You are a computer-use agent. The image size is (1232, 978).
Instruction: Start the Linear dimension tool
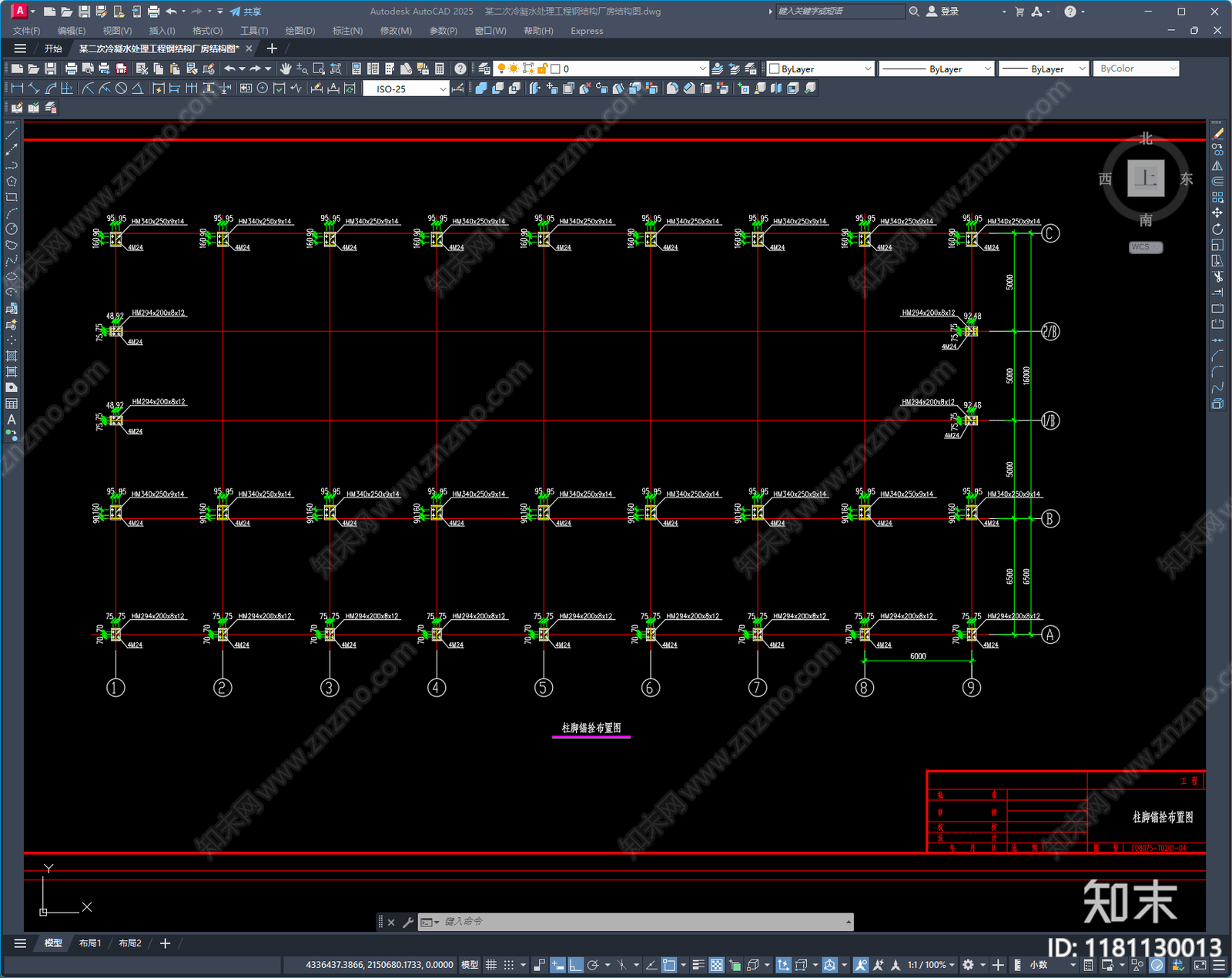point(17,89)
